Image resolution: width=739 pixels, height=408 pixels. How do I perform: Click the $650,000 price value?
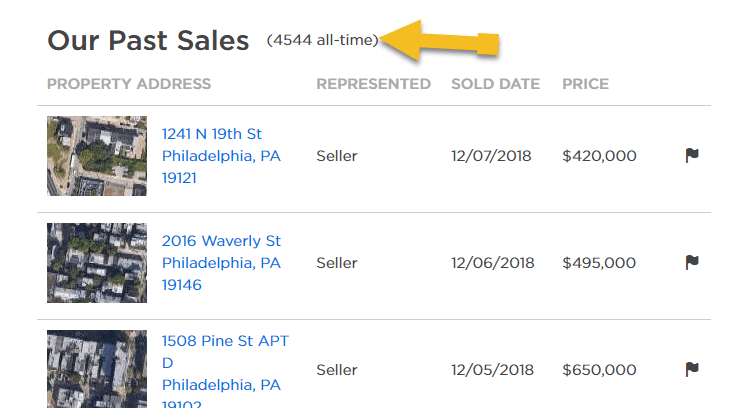(x=599, y=370)
